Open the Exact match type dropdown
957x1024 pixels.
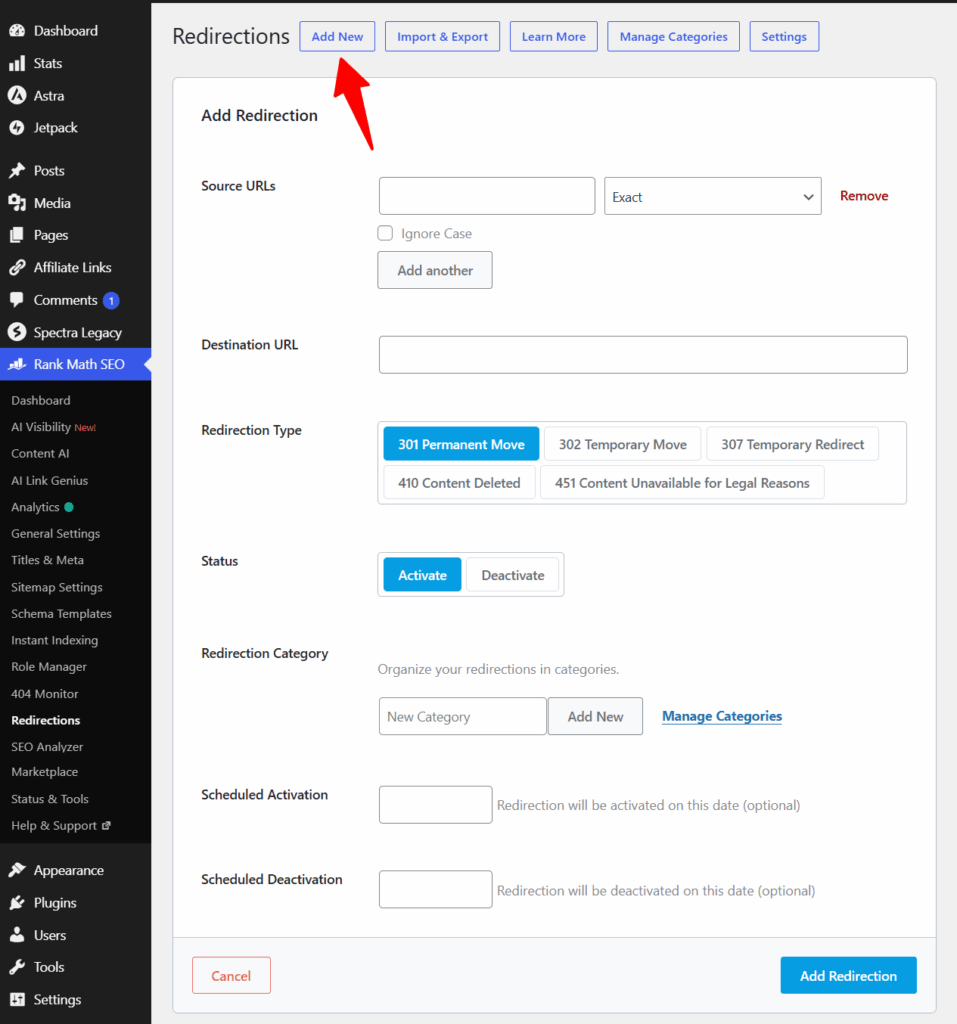click(713, 196)
